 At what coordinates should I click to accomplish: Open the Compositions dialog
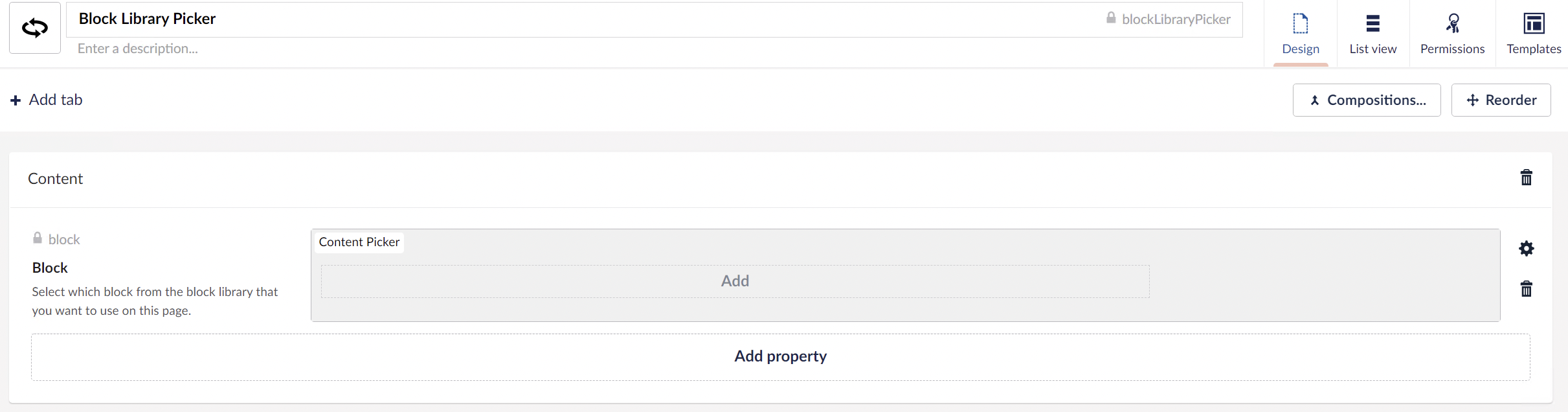(1367, 100)
